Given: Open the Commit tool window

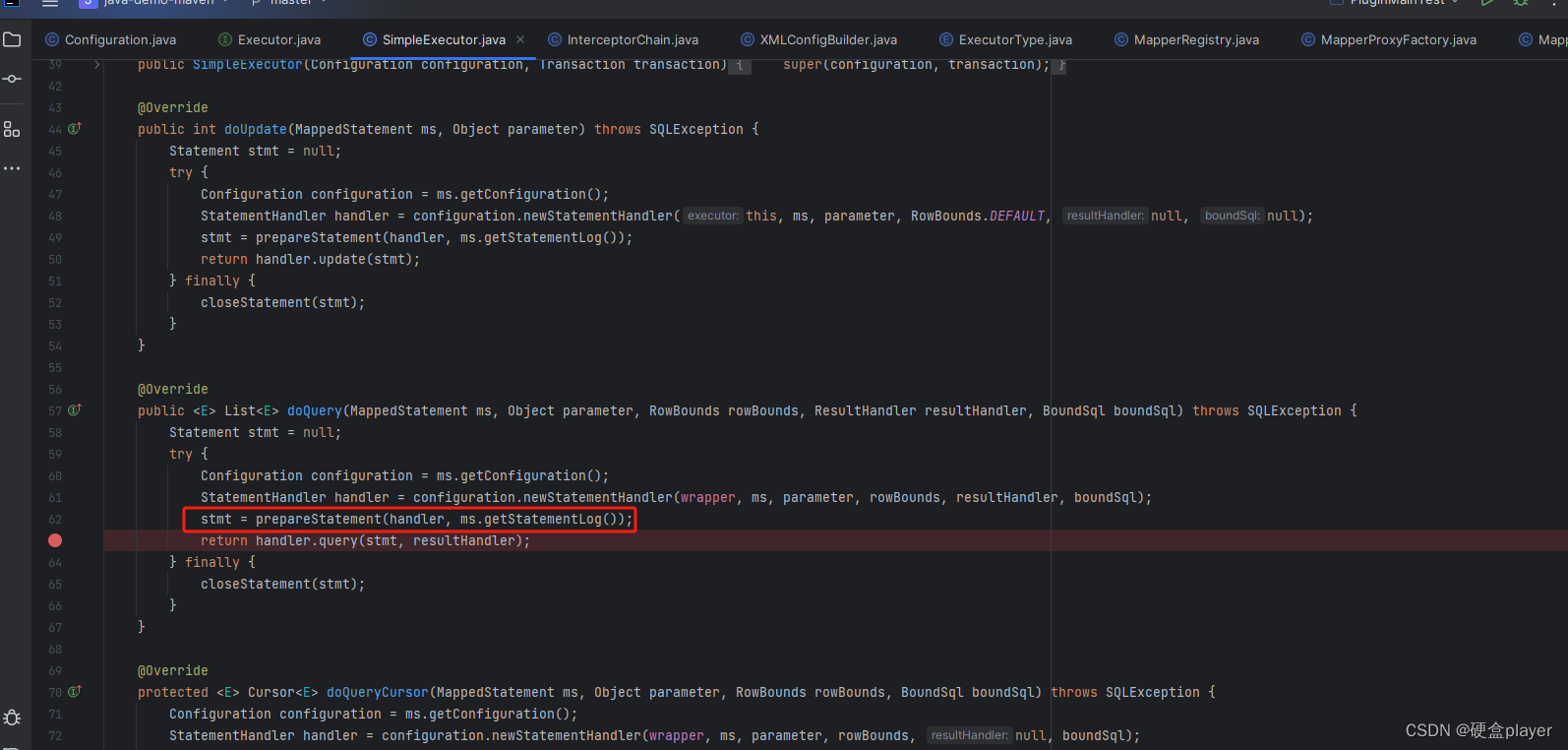Looking at the screenshot, I should click(12, 79).
